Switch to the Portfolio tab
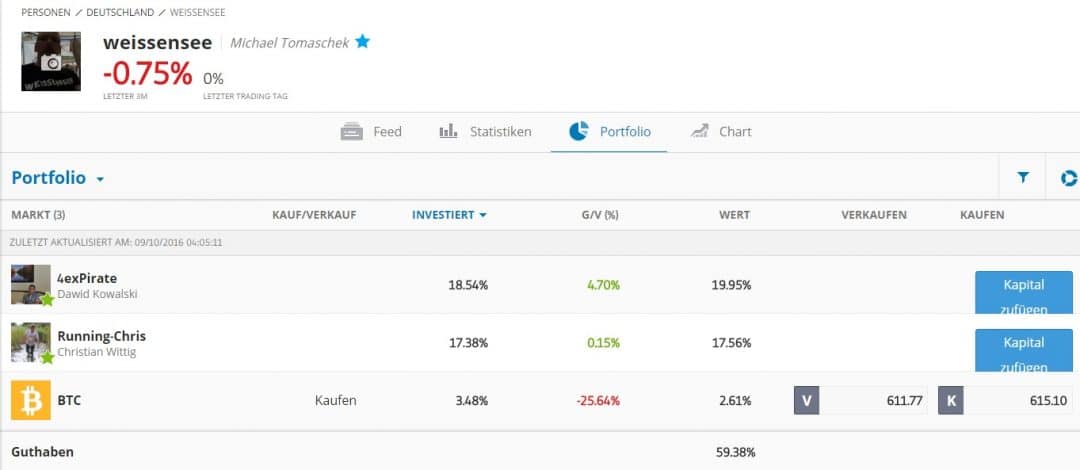 click(x=609, y=132)
